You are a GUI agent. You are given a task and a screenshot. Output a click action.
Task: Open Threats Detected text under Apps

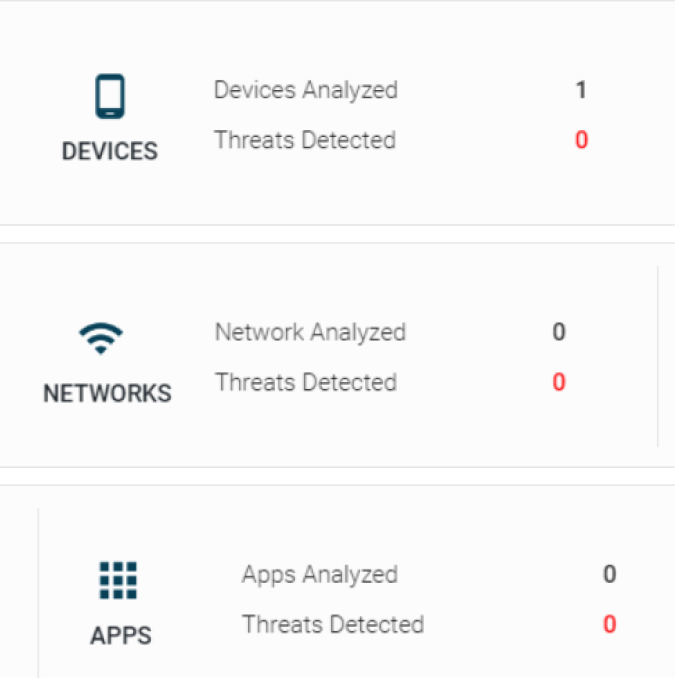coord(333,624)
